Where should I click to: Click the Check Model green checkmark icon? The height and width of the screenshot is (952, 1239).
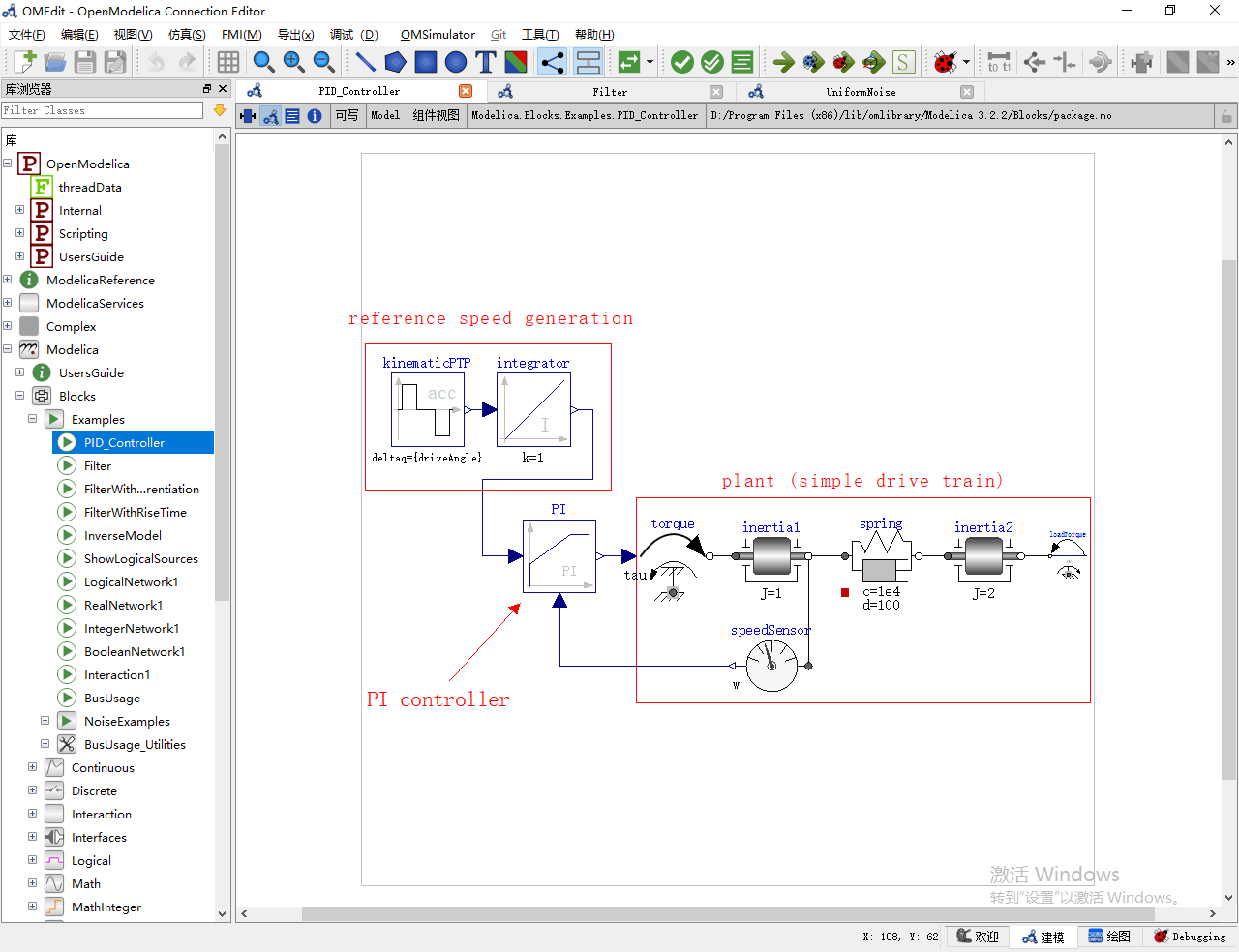pos(682,62)
